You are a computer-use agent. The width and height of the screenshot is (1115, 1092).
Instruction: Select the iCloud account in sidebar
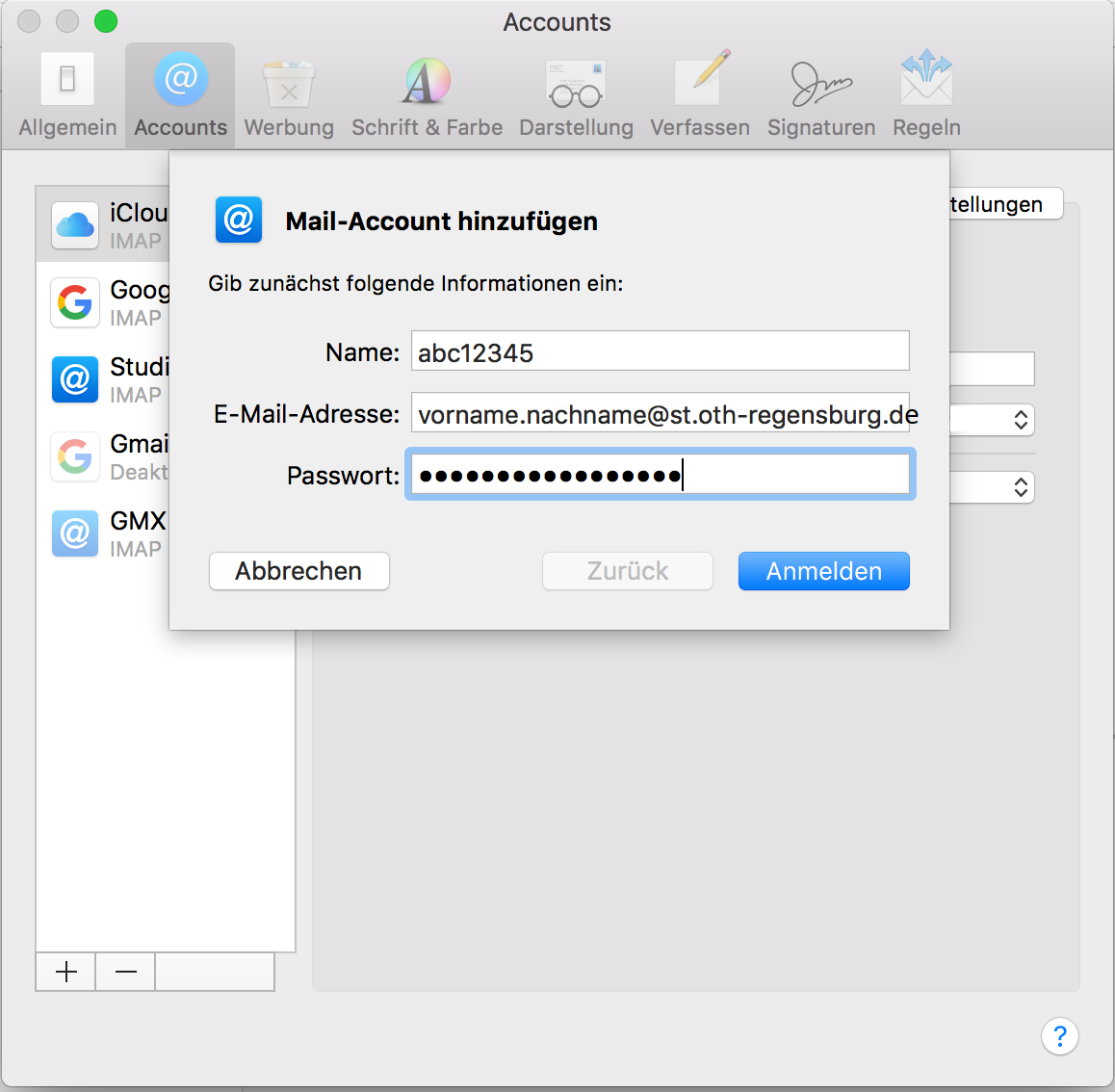104,225
